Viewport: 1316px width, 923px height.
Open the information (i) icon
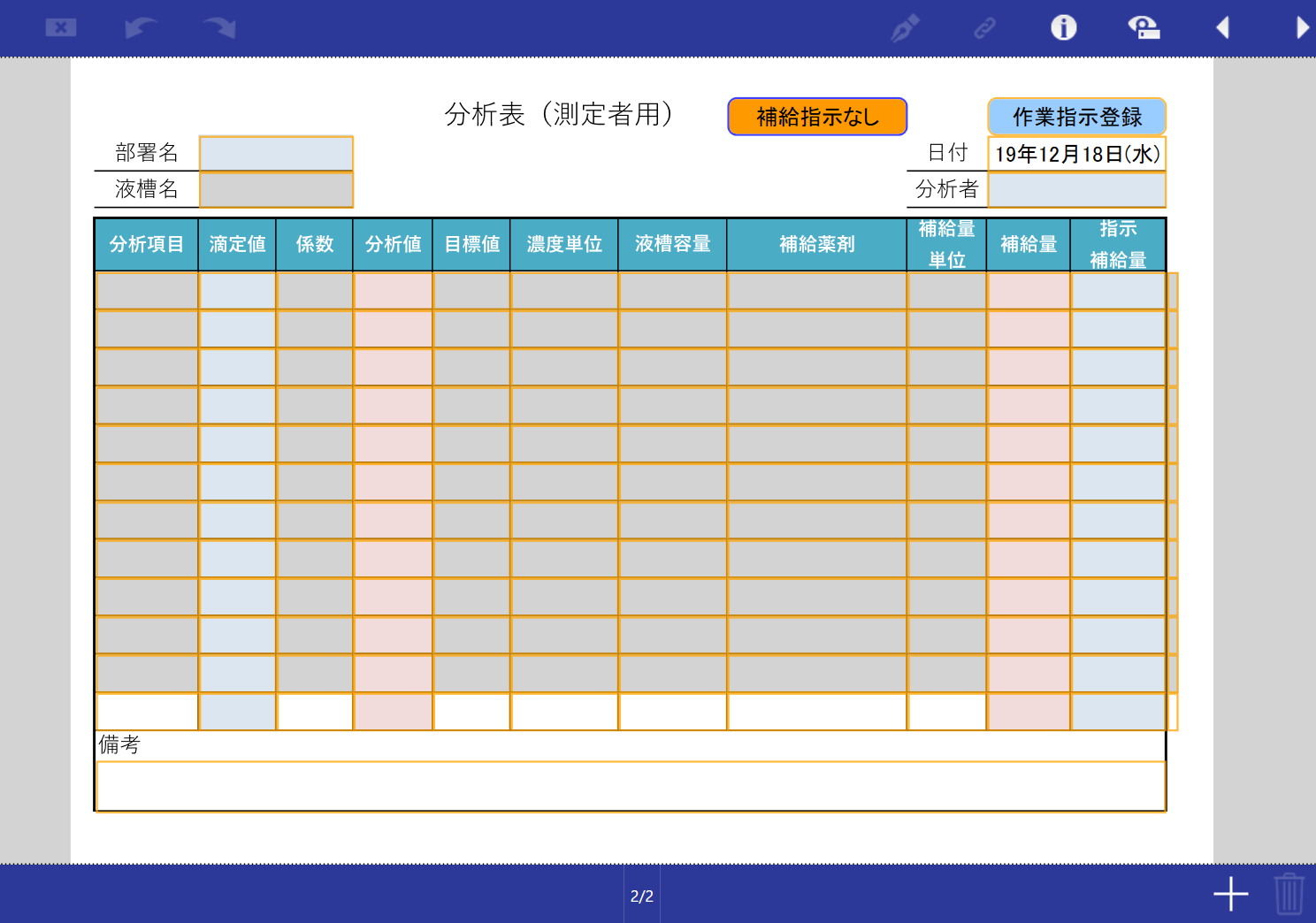pos(1063,27)
